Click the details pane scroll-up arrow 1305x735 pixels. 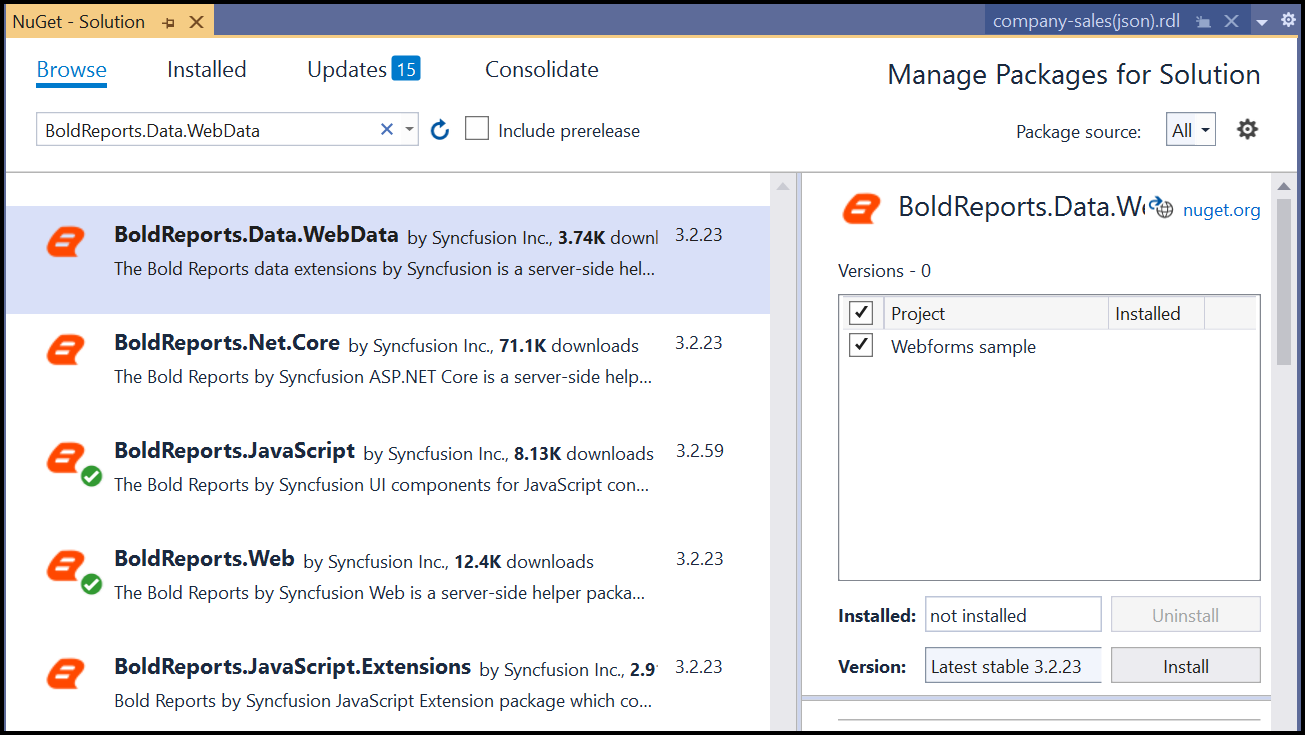click(x=1284, y=186)
